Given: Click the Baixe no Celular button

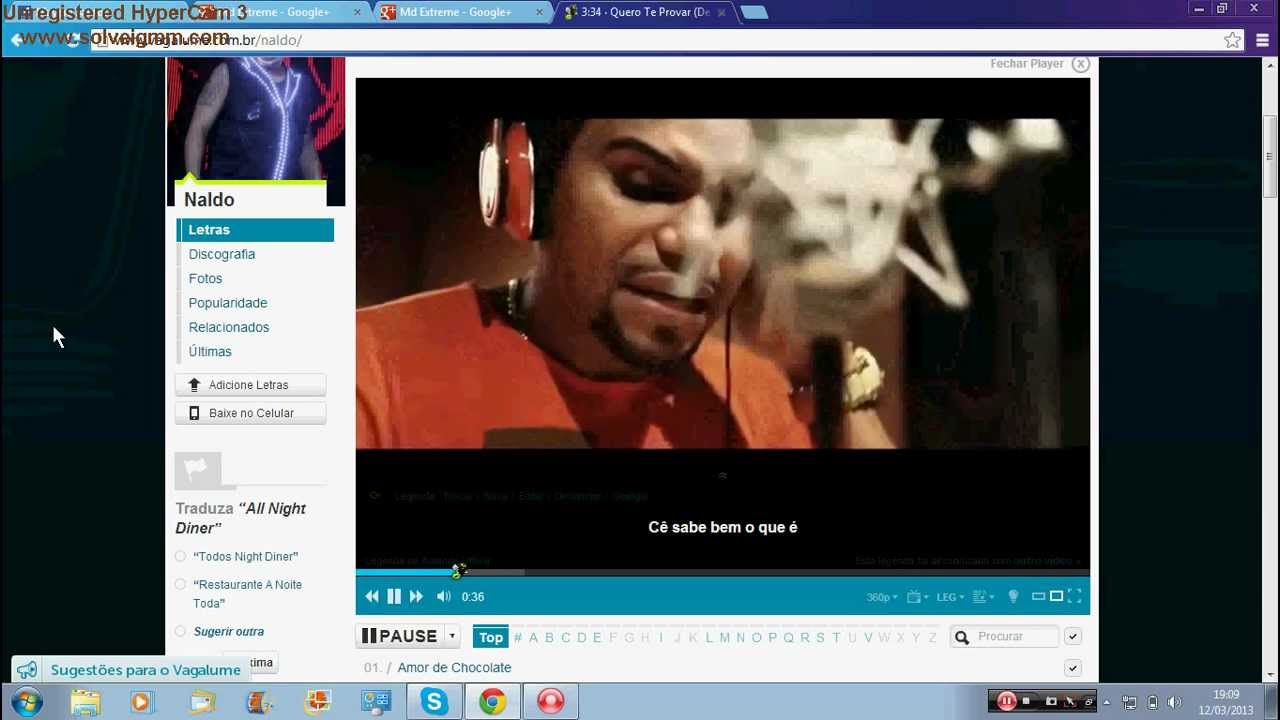Looking at the screenshot, I should point(250,413).
